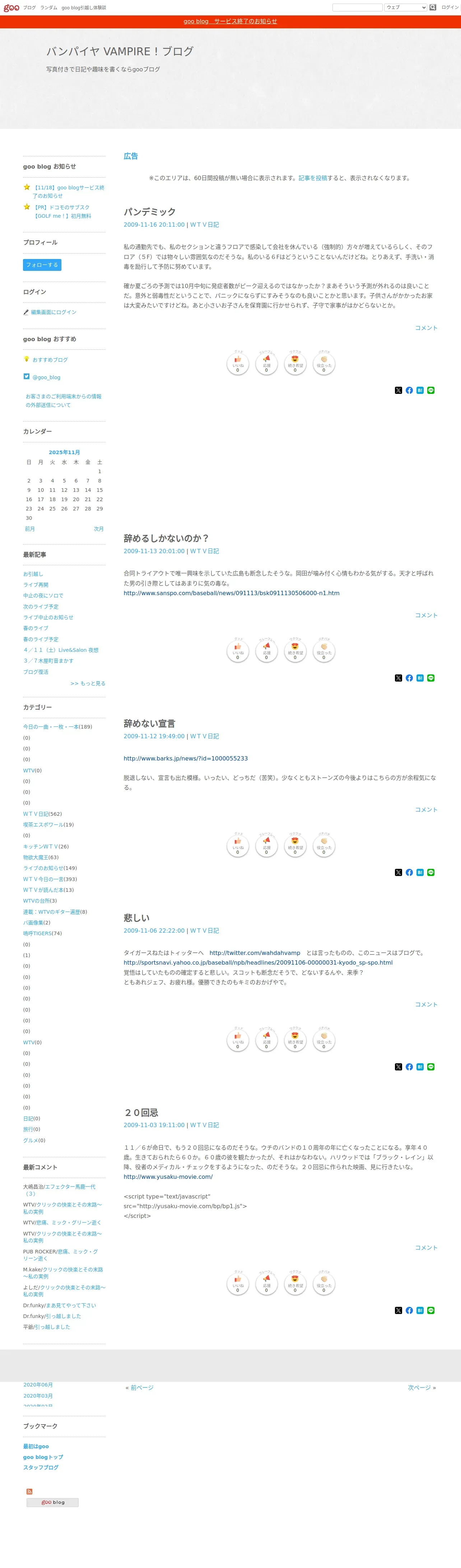Click the 役立った reaction on パンデミック post
461x1568 pixels.
[323, 364]
